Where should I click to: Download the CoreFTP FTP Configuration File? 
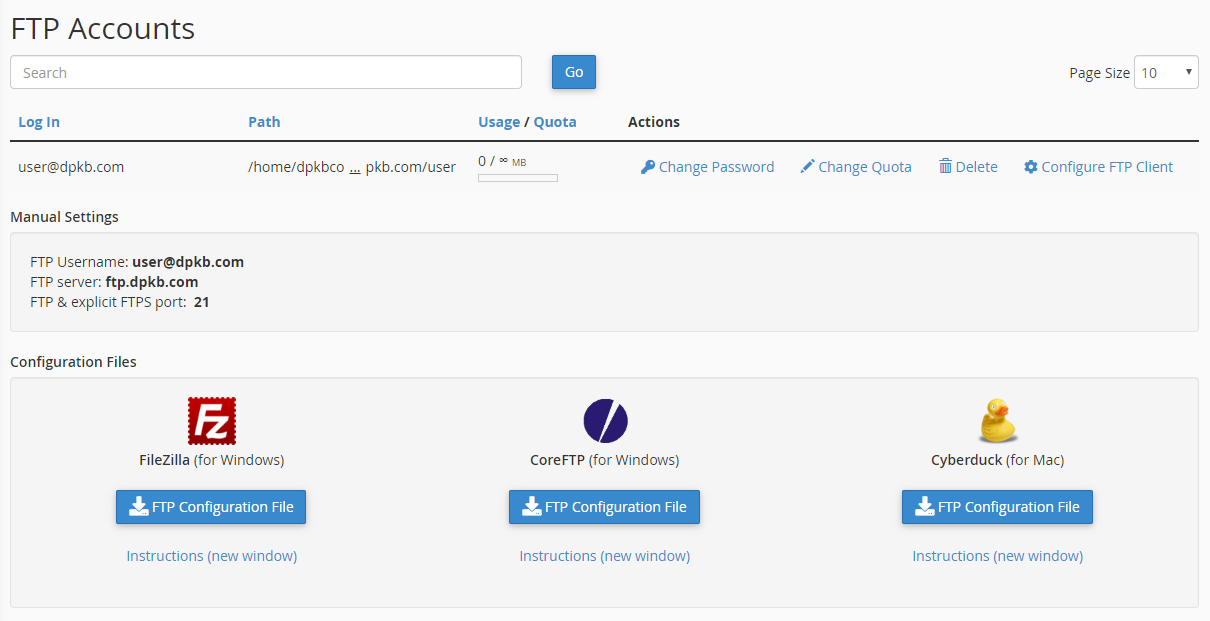(604, 507)
